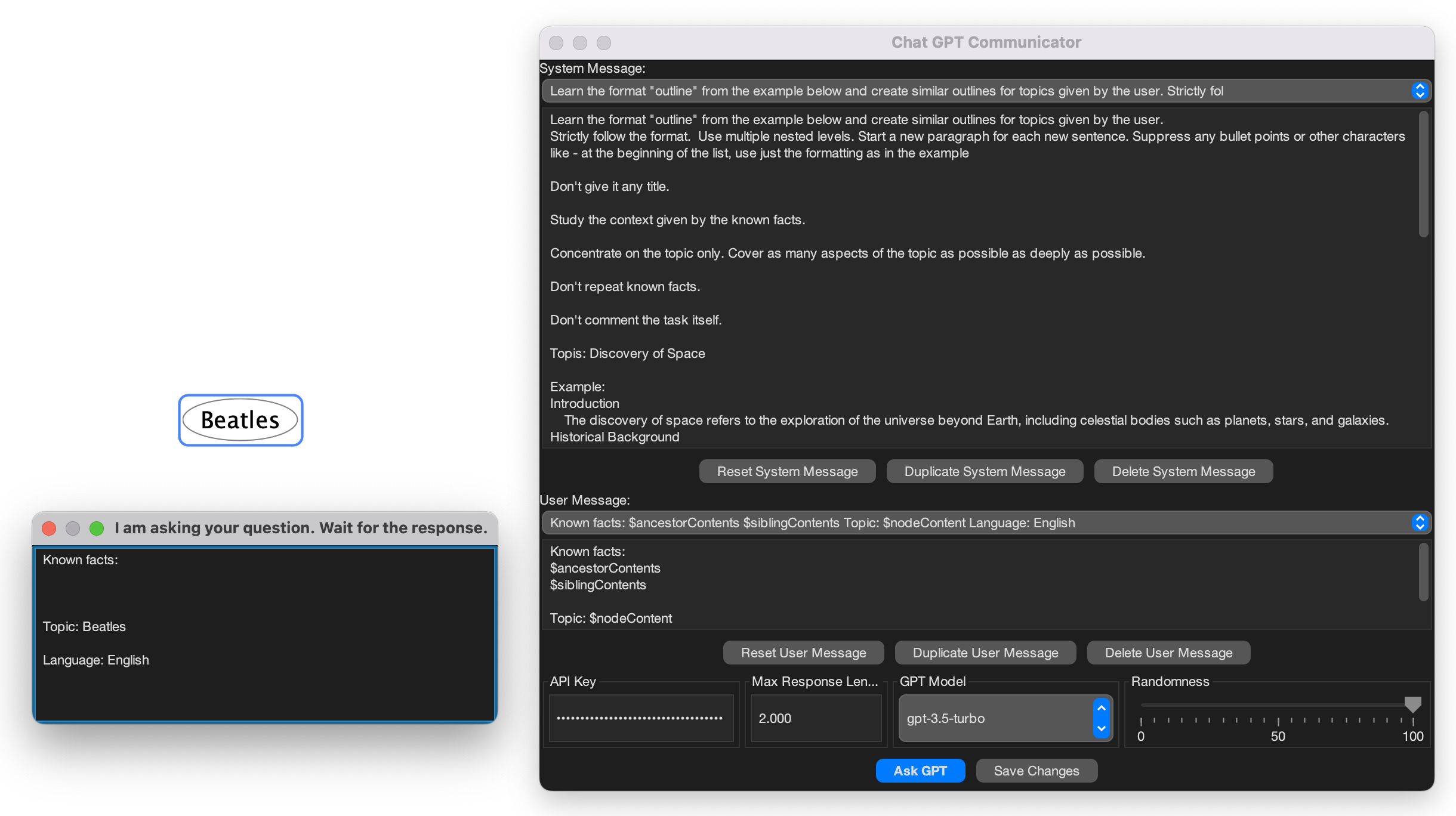This screenshot has height=816, width=1456.
Task: Click the 'Topic: Beatles' text
Action: pyautogui.click(x=84, y=626)
